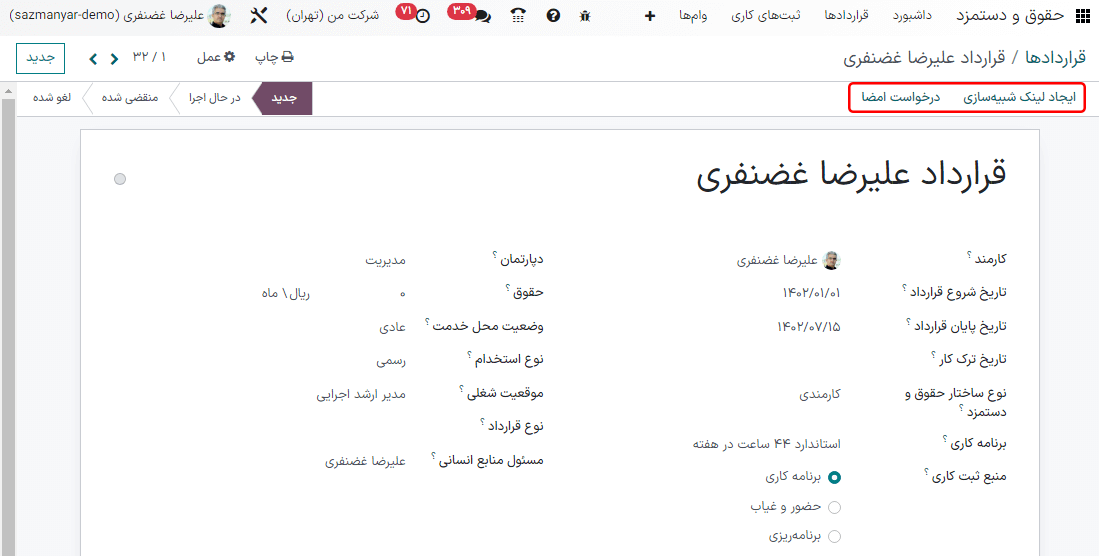Open the چاپ print dropdown

click(273, 58)
